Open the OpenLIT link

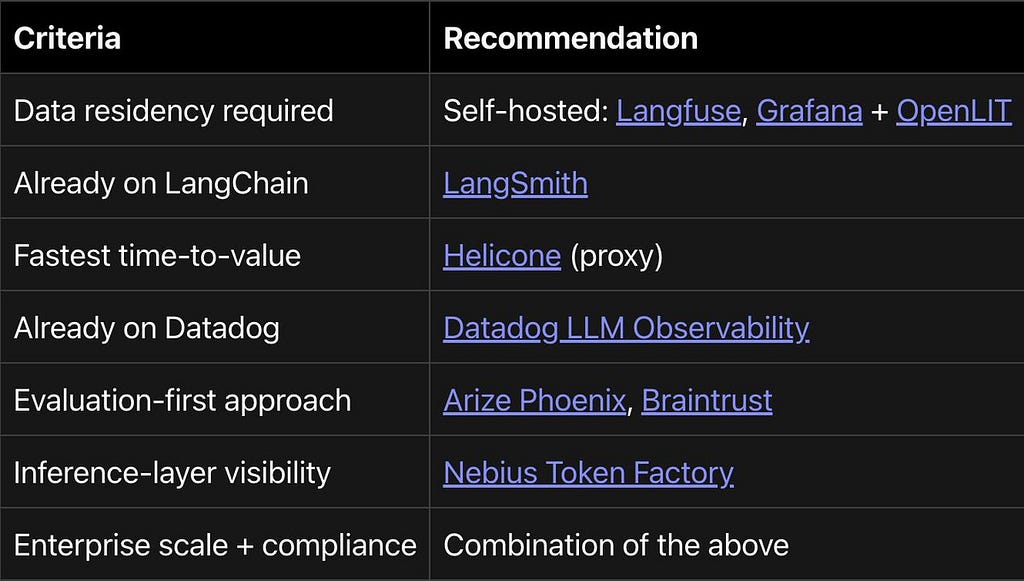[x=954, y=111]
